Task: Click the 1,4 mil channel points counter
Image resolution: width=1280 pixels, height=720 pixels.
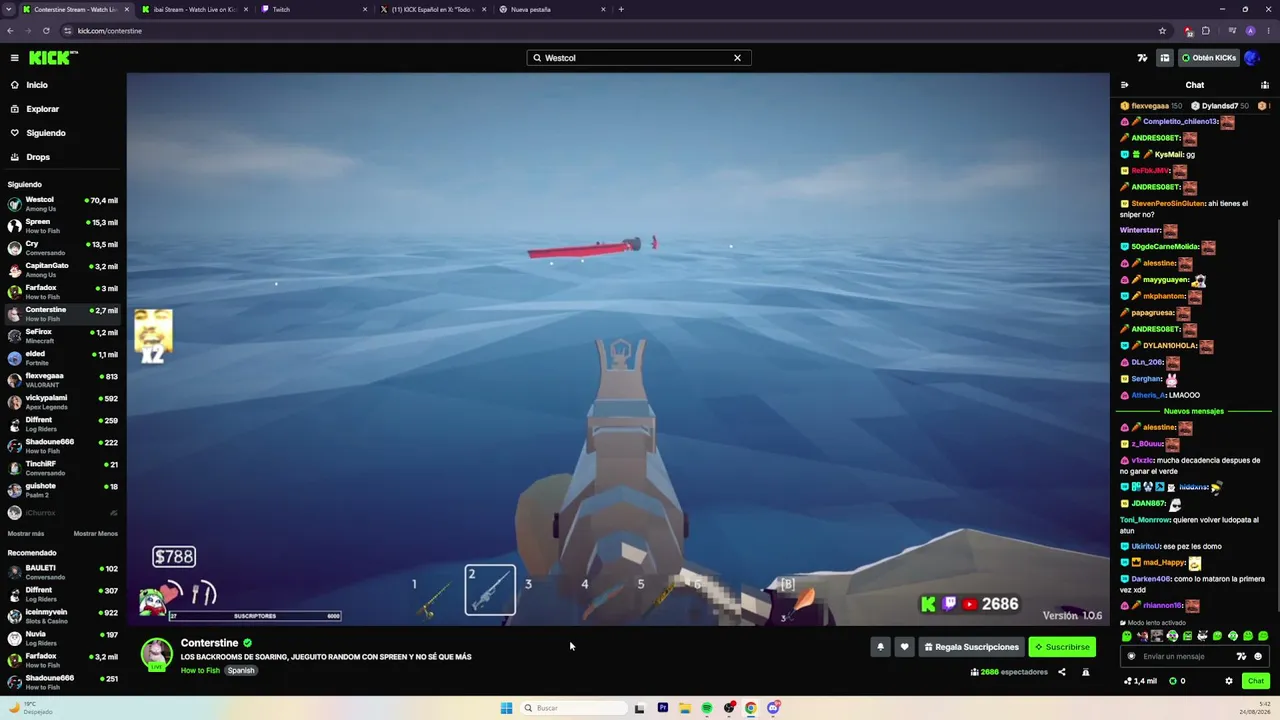Action: click(1140, 681)
